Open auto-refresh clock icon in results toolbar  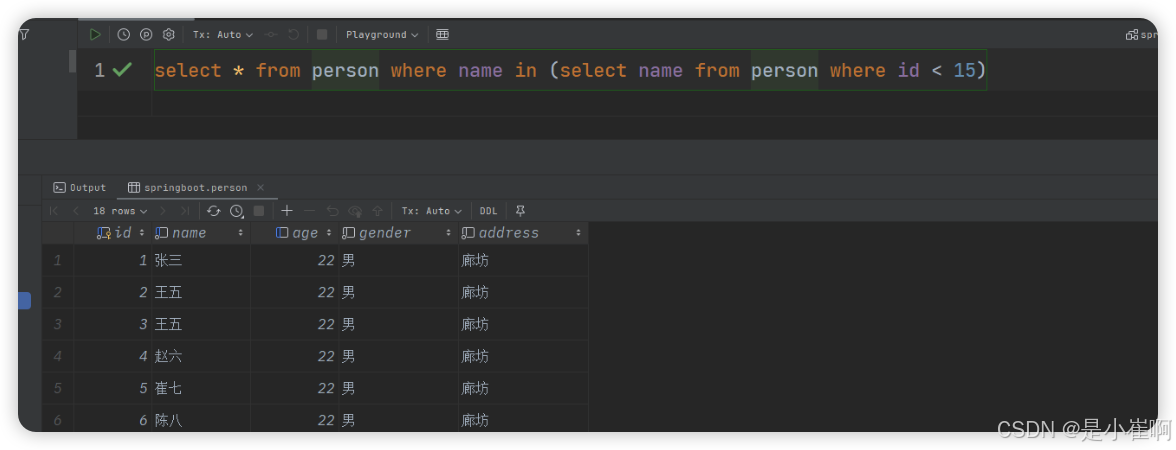[236, 211]
